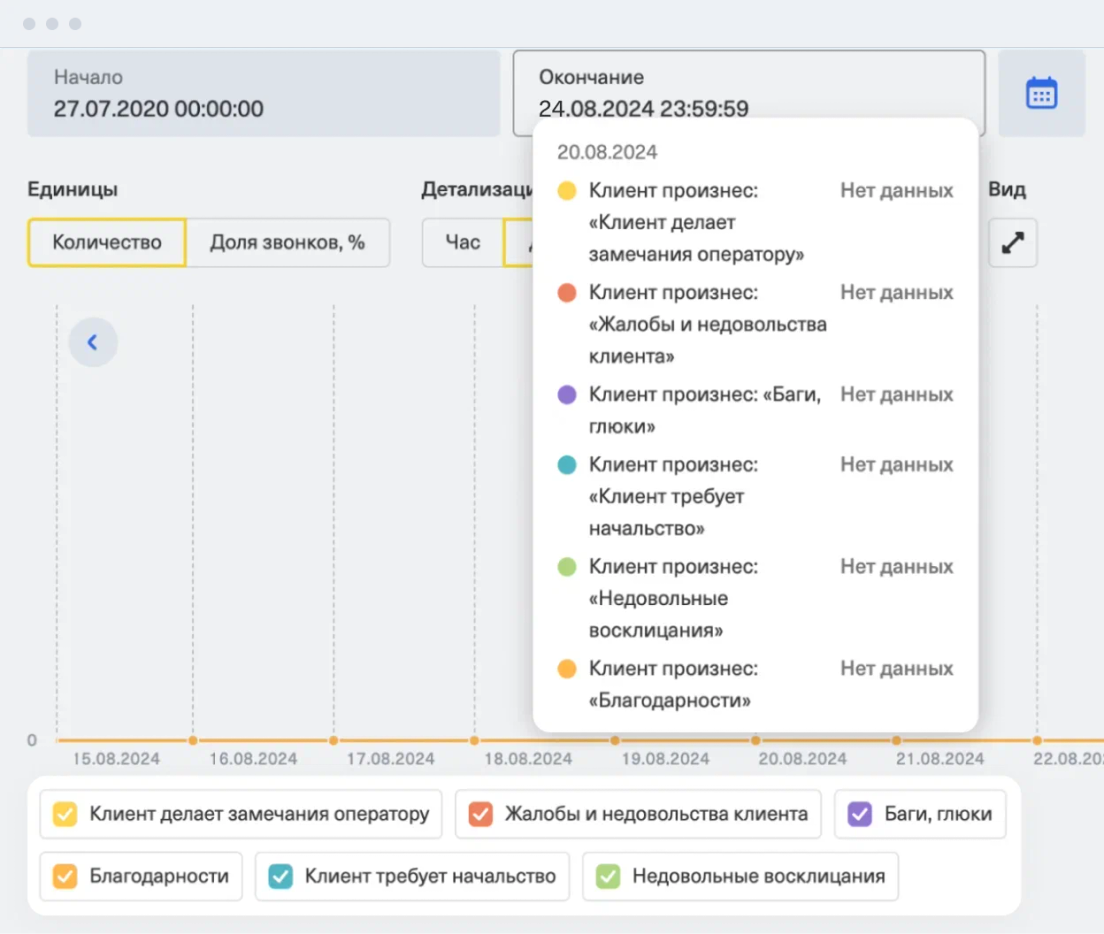Viewport: 1104px width, 934px height.
Task: Open the calendar date picker icon
Action: [x=1041, y=93]
